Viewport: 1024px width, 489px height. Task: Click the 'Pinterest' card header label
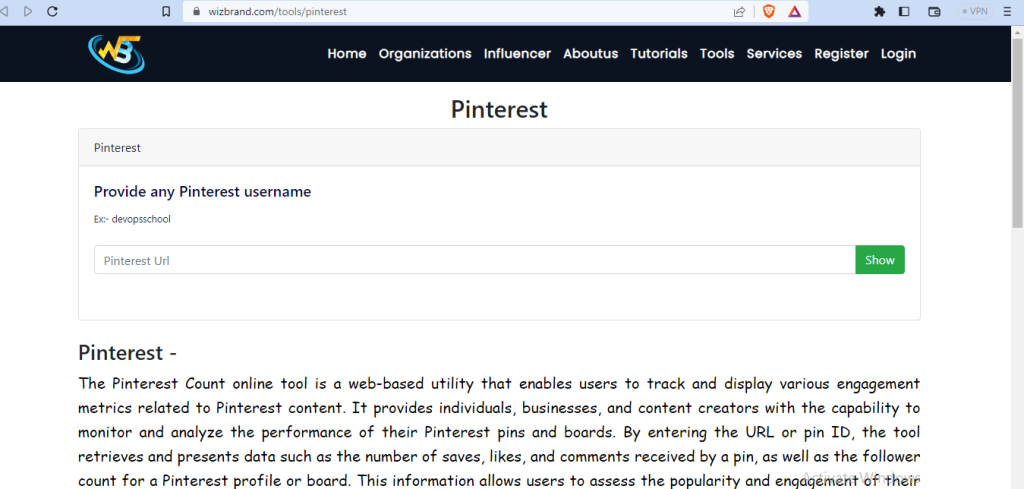coord(118,148)
